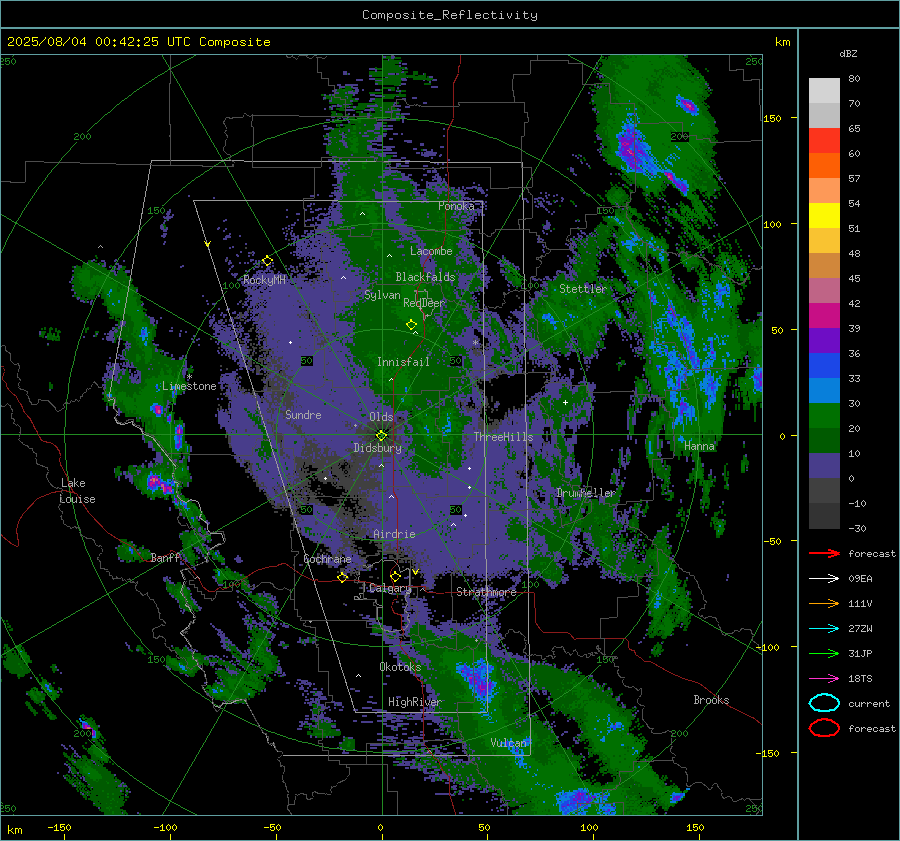Click the magenta 18TS arrow icon
Image resolution: width=900 pixels, height=841 pixels.
824,679
